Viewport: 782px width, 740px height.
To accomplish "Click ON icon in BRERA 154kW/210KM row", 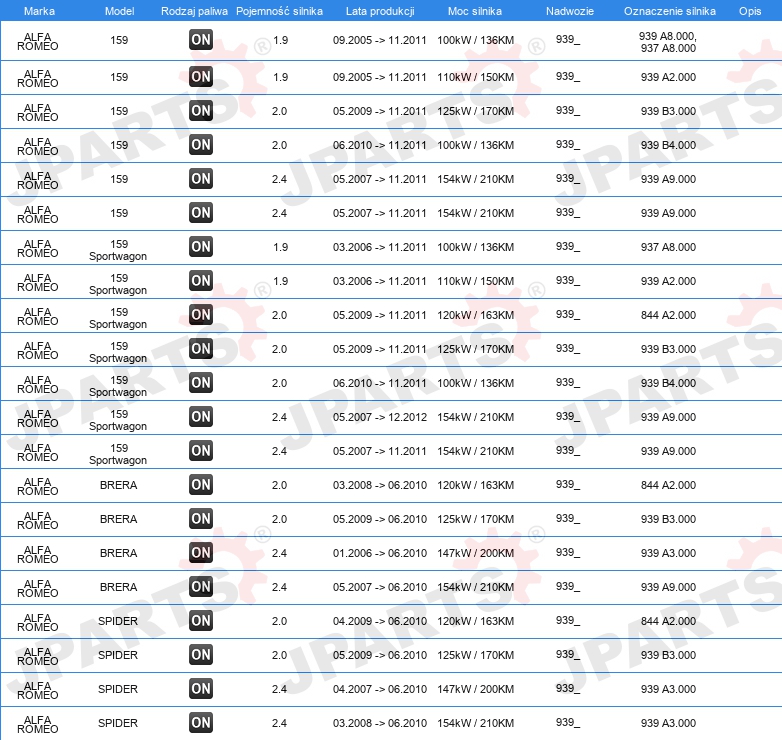I will tap(201, 587).
